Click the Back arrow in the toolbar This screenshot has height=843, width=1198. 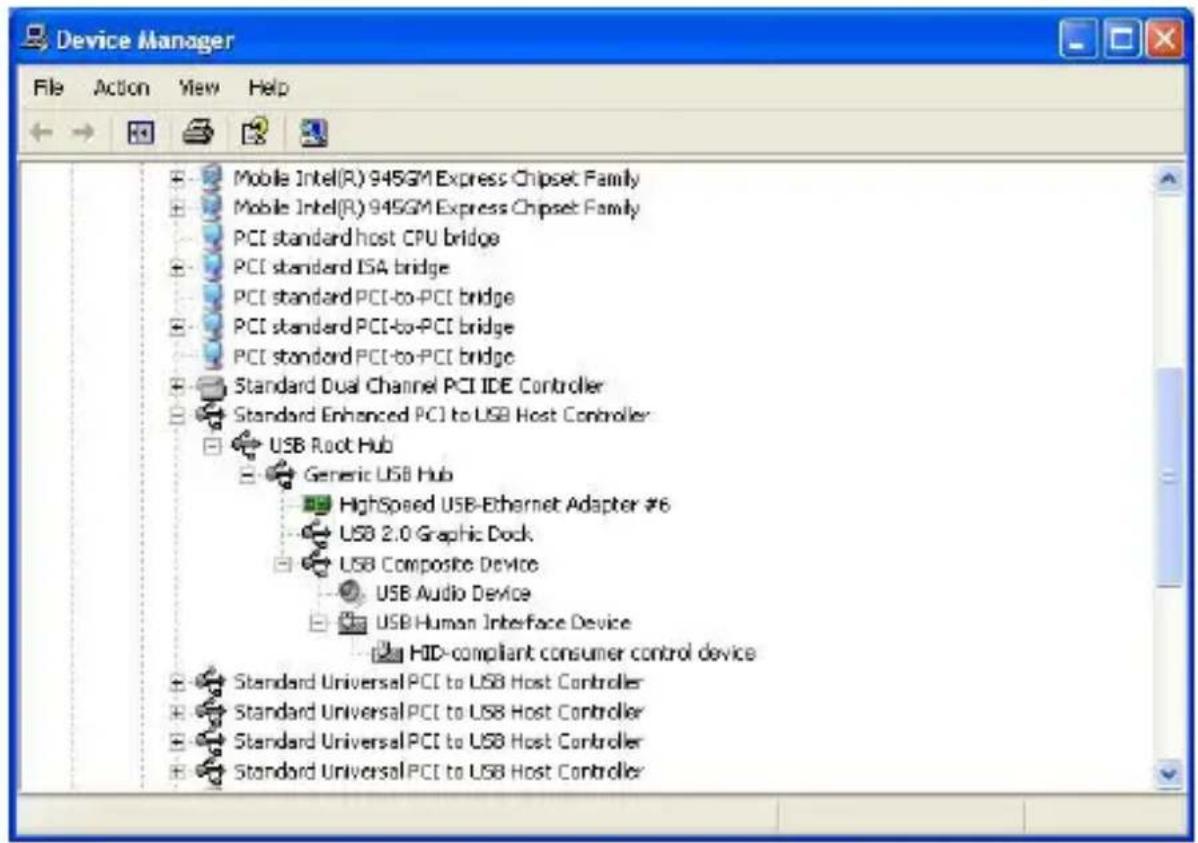[x=41, y=133]
